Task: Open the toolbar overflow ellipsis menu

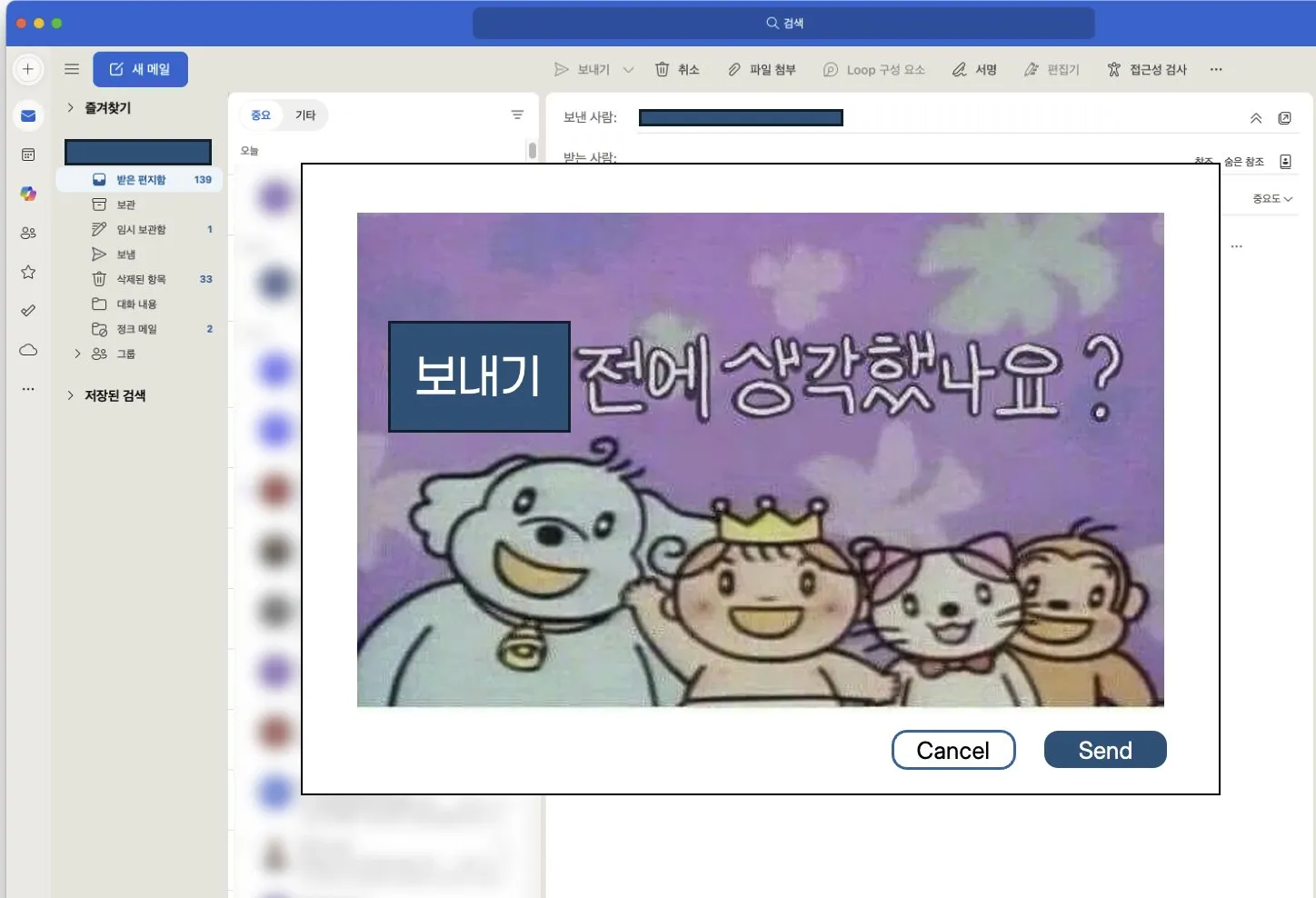Action: tap(1216, 69)
